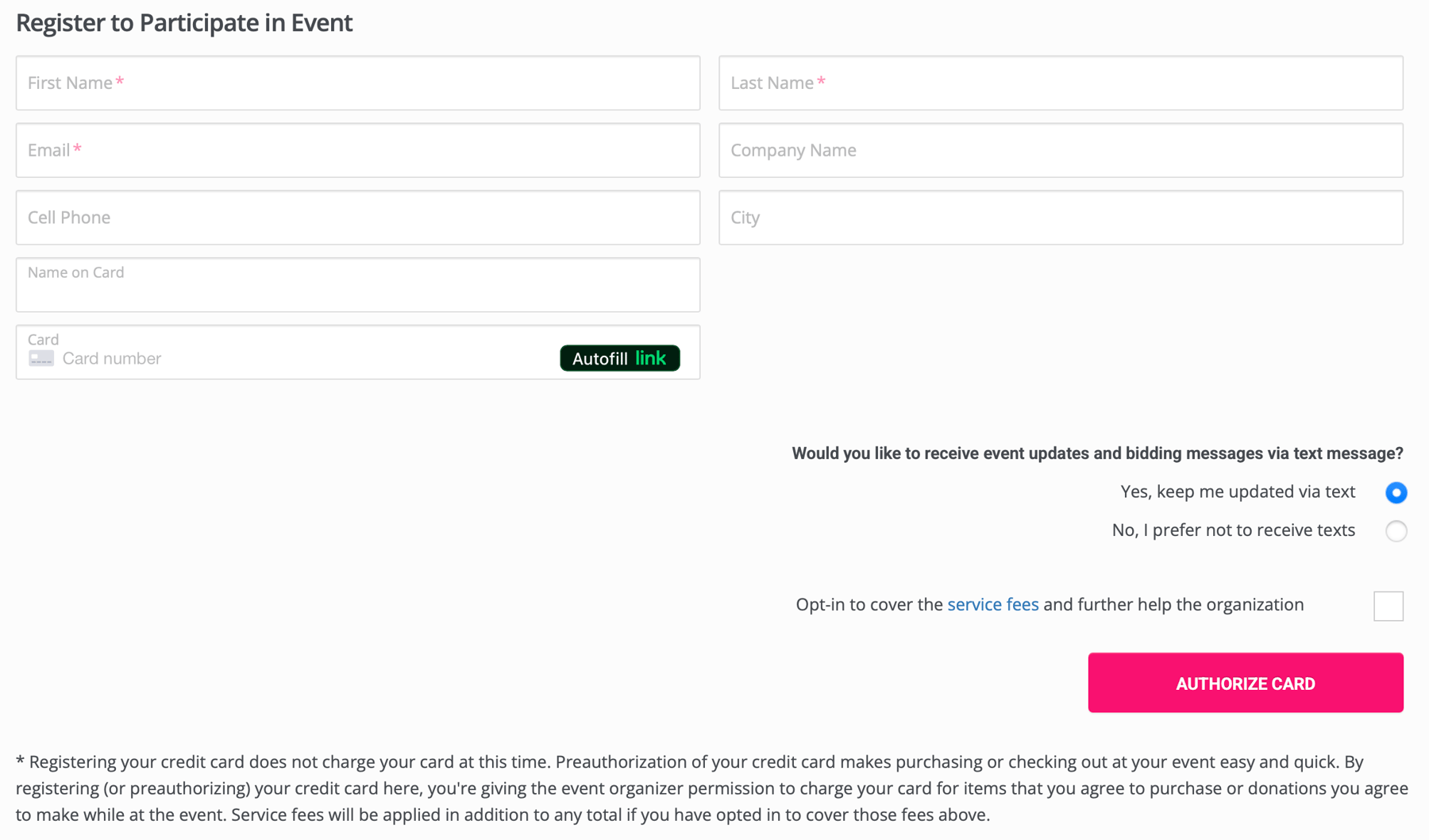Select Yes, keep me updated via text
The height and width of the screenshot is (840, 1429).
pyautogui.click(x=1396, y=492)
